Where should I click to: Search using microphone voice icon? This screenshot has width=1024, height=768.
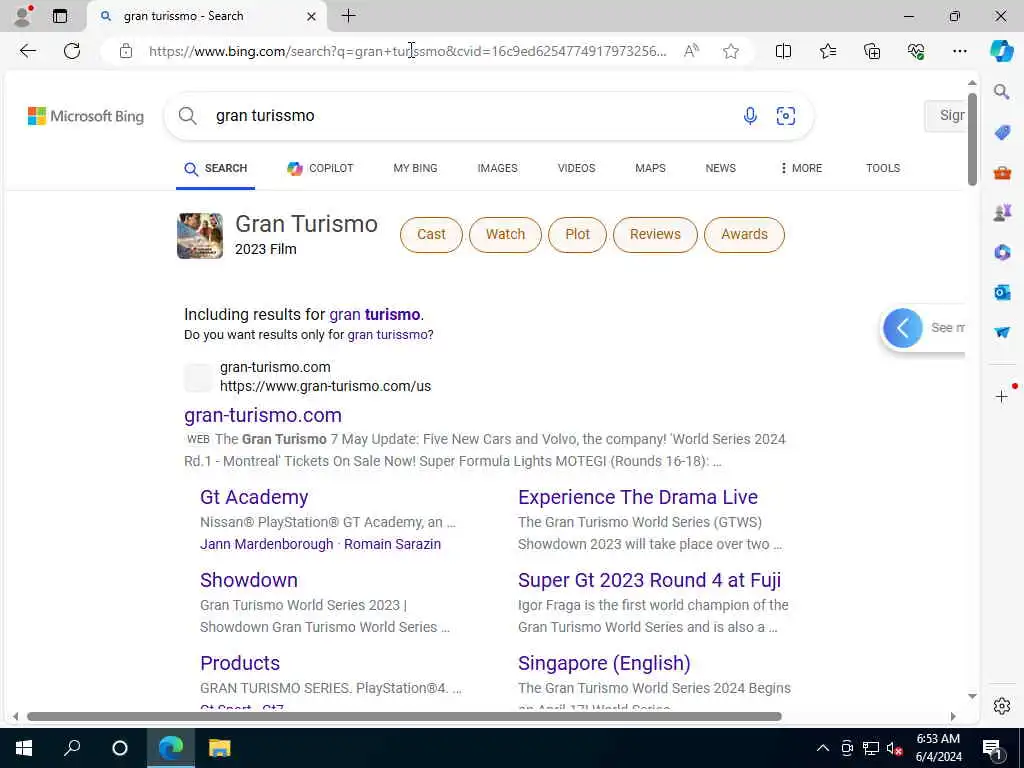[x=750, y=116]
